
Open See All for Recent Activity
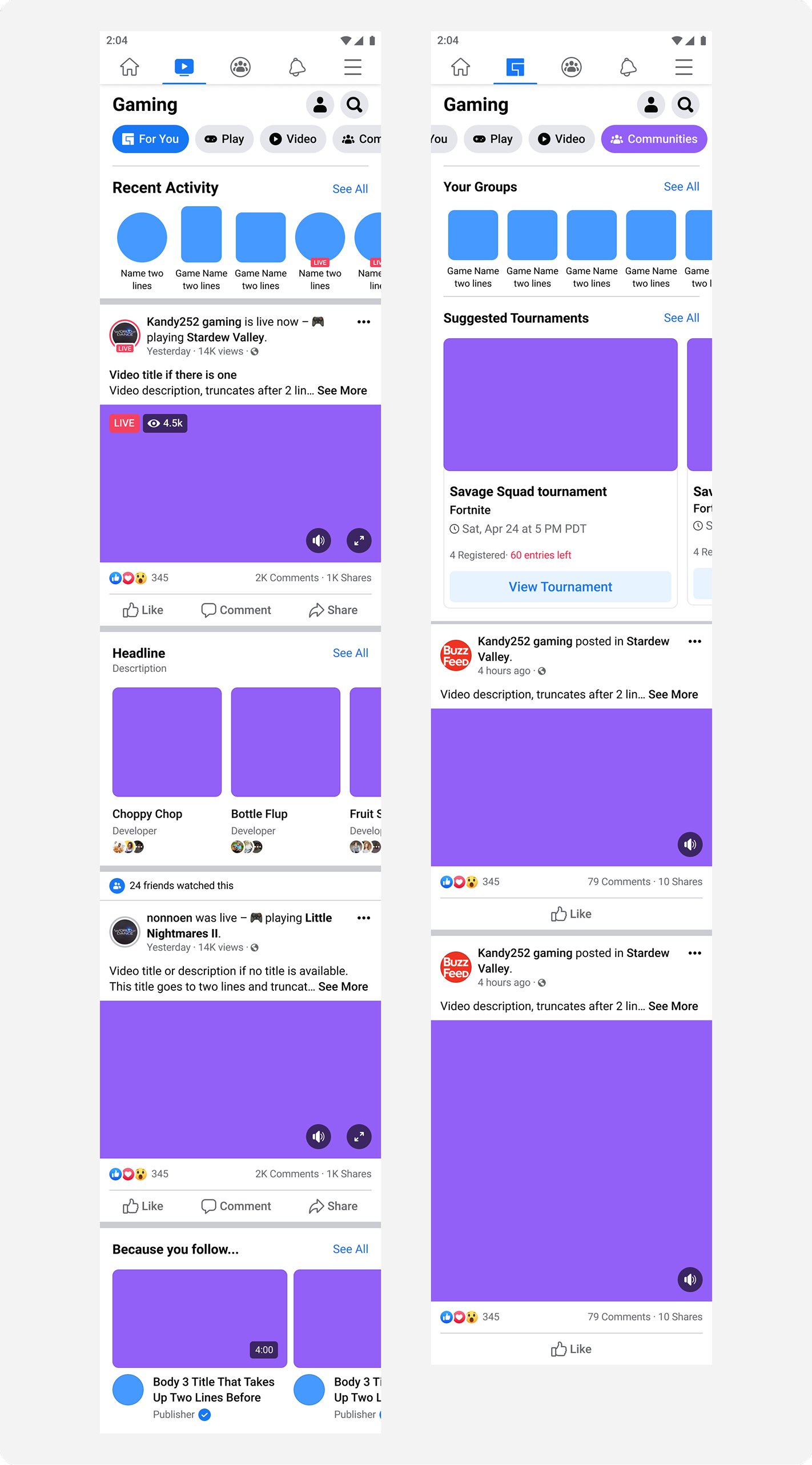click(350, 189)
